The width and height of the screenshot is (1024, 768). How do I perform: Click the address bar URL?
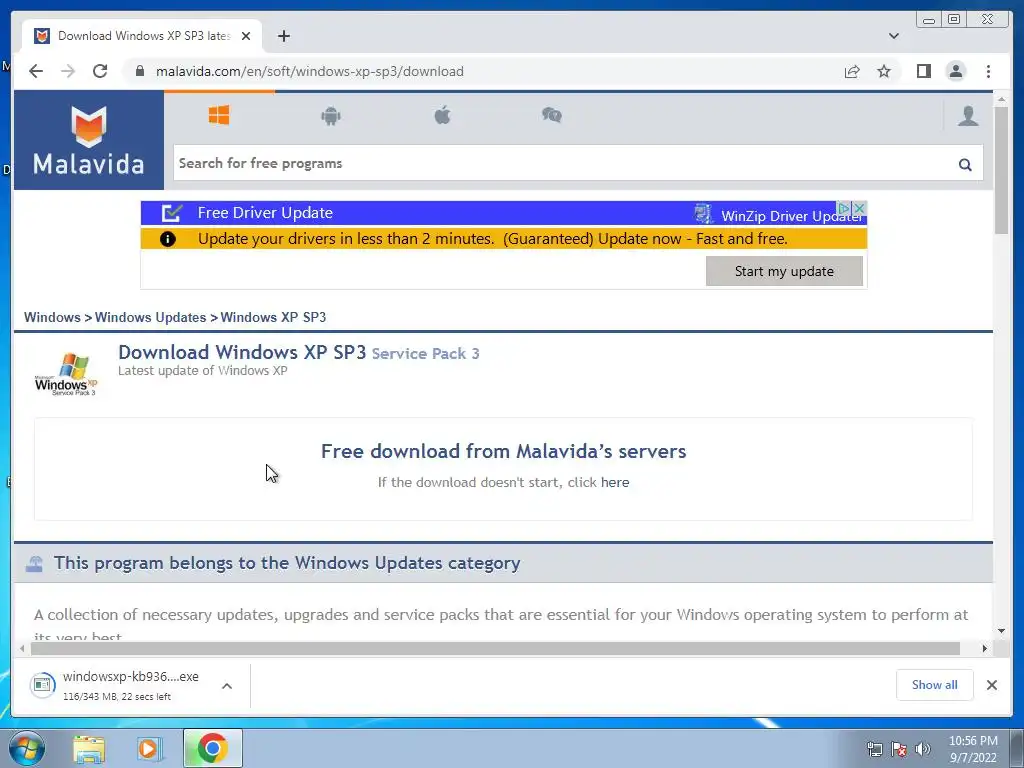[310, 71]
